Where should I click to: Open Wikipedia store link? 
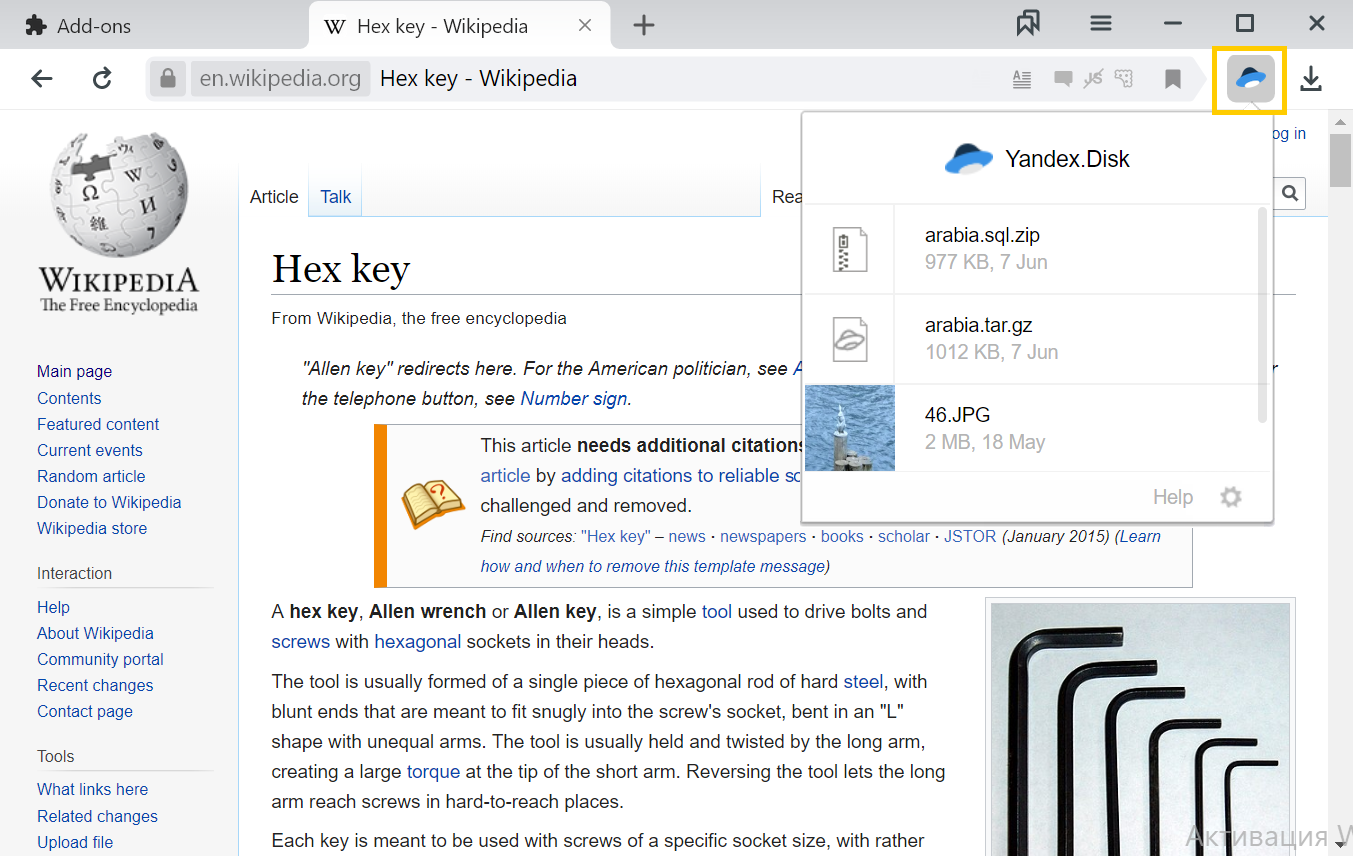click(92, 528)
